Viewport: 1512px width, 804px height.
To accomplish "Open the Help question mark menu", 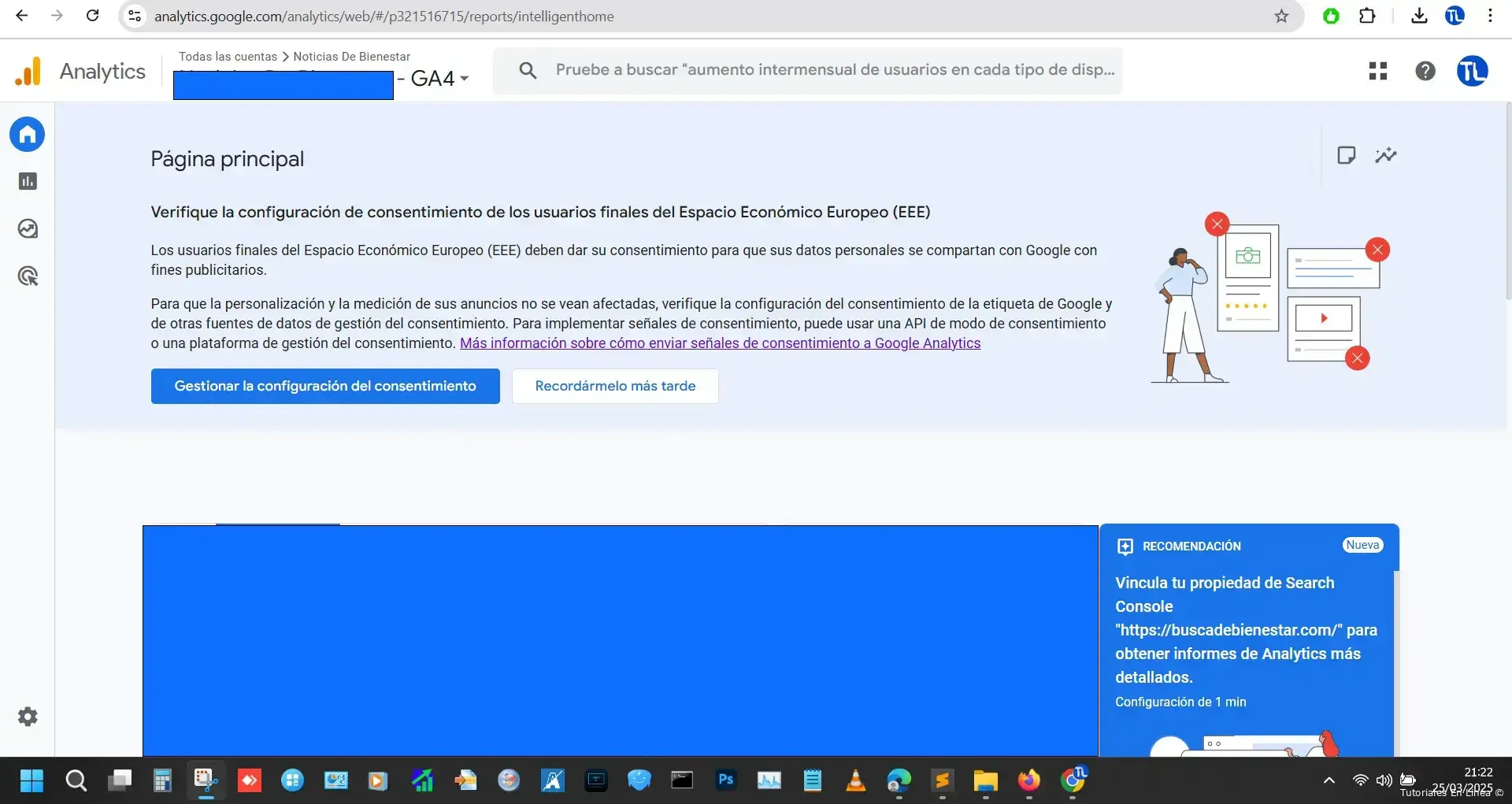I will click(x=1425, y=71).
